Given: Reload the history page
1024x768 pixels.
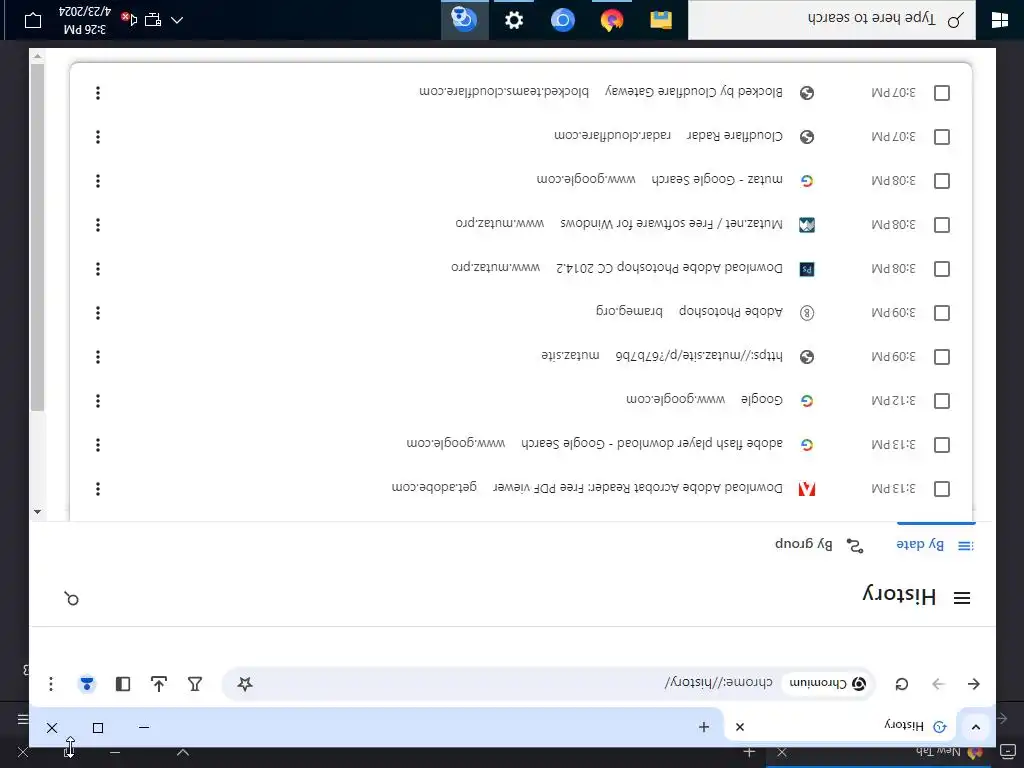Looking at the screenshot, I should pyautogui.click(x=902, y=684).
